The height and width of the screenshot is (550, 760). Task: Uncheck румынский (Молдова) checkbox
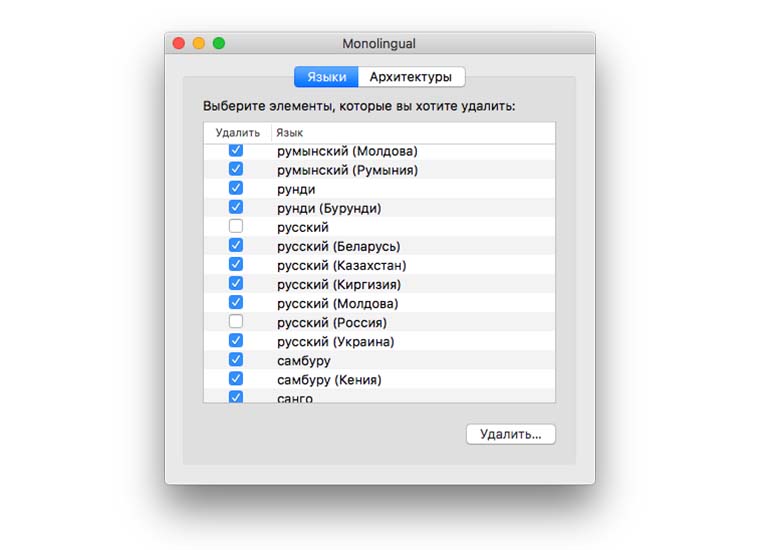(236, 151)
